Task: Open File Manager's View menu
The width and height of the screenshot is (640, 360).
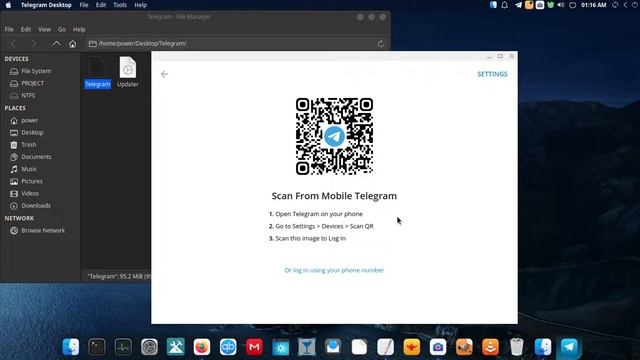Action: tap(44, 29)
